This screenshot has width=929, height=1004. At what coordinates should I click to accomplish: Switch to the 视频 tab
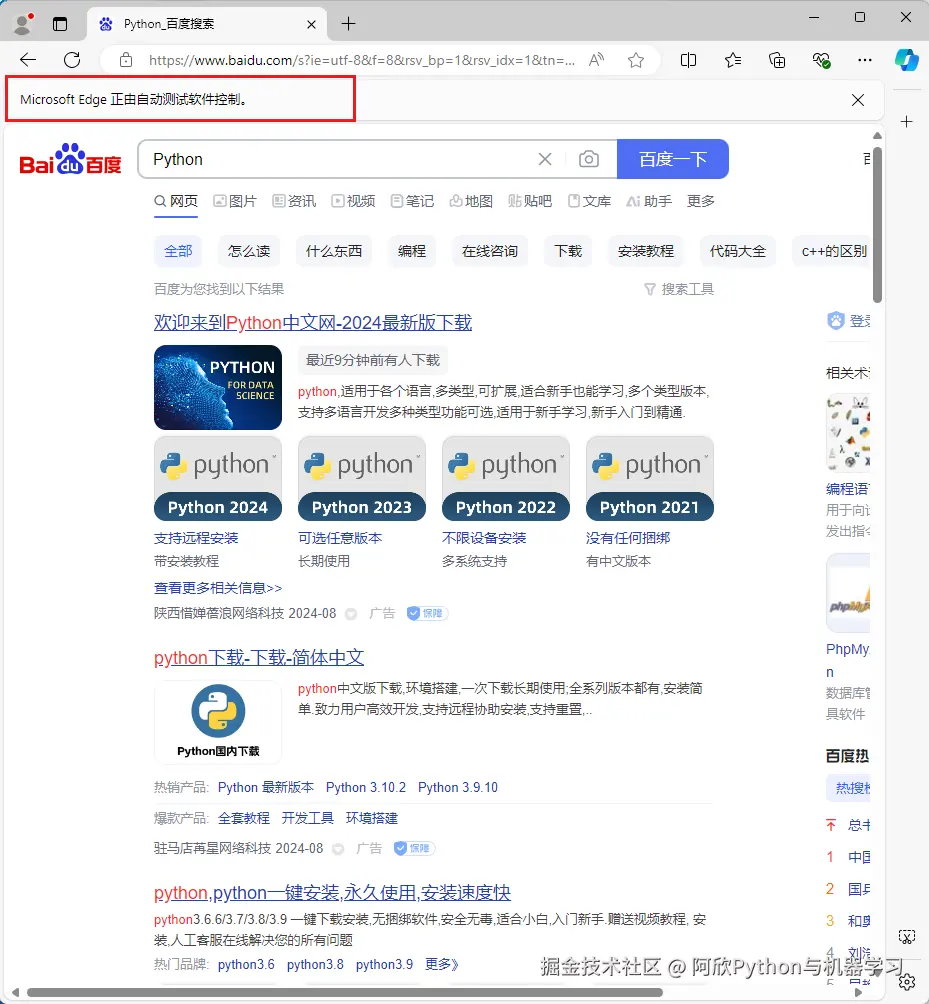point(353,201)
